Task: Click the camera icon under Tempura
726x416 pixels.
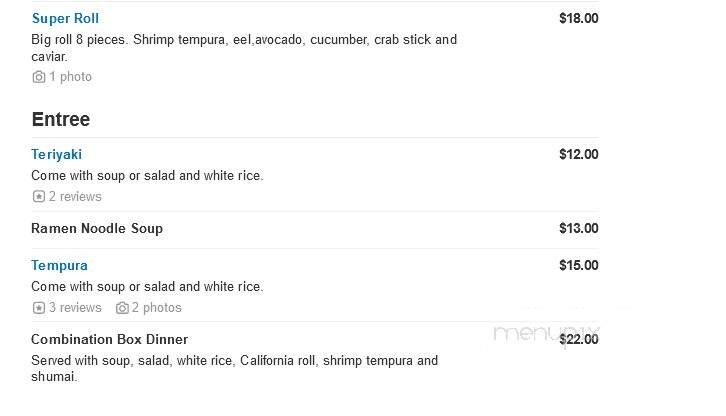Action: click(x=122, y=308)
